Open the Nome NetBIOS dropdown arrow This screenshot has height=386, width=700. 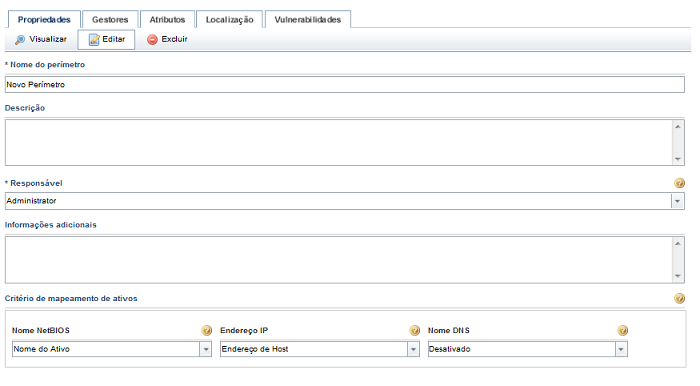(x=205, y=349)
